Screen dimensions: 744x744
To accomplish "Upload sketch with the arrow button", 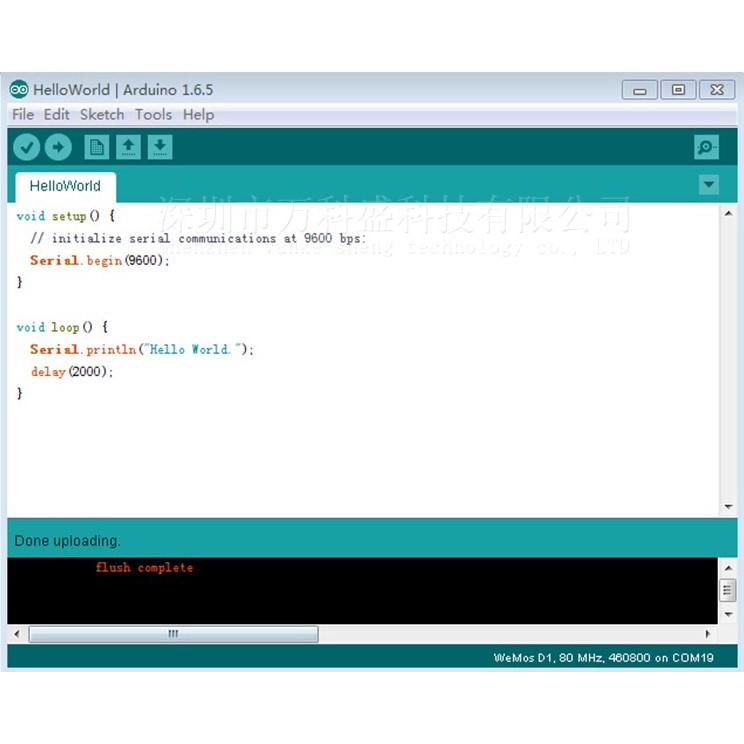I will (58, 147).
